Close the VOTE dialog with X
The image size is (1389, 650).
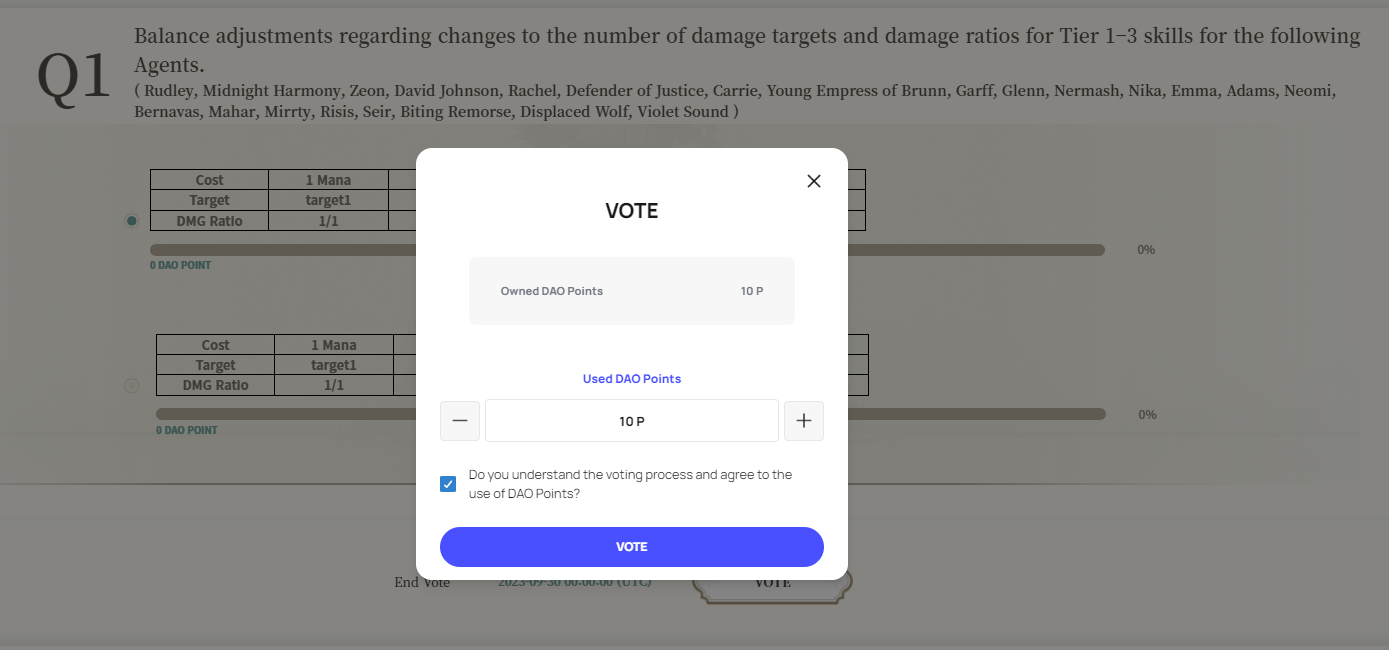pos(814,181)
